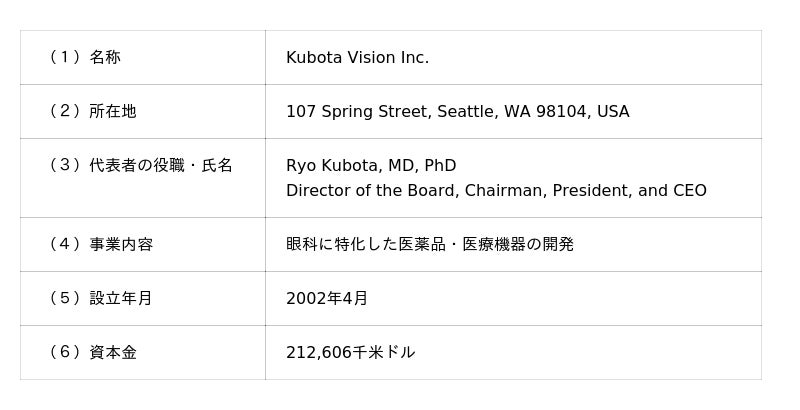
Task: Click the (2) row number
Action: click(x=64, y=112)
